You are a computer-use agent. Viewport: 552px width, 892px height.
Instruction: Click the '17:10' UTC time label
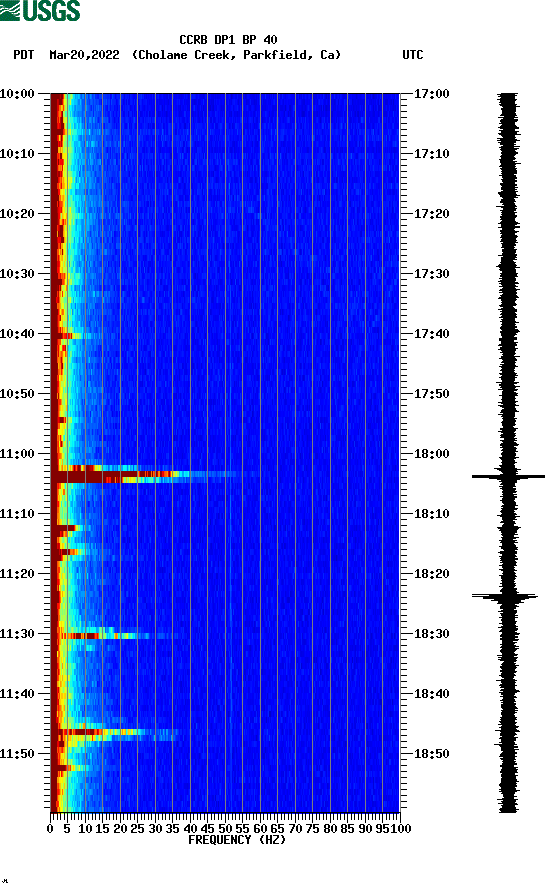point(431,154)
